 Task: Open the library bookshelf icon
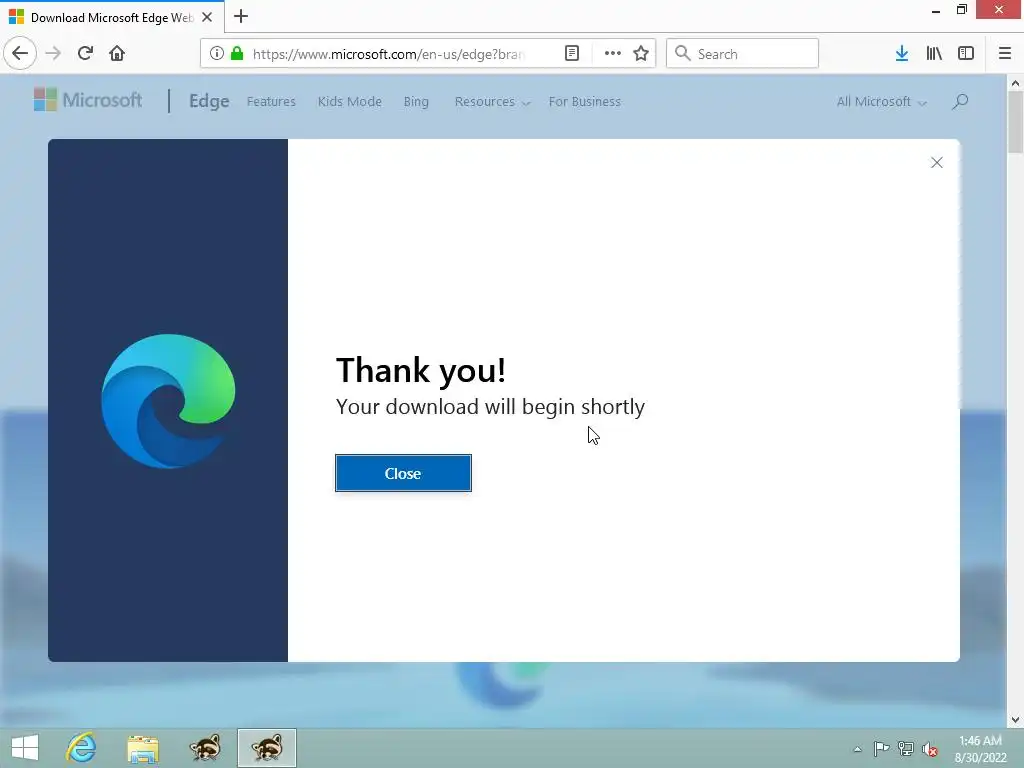pyautogui.click(x=934, y=54)
